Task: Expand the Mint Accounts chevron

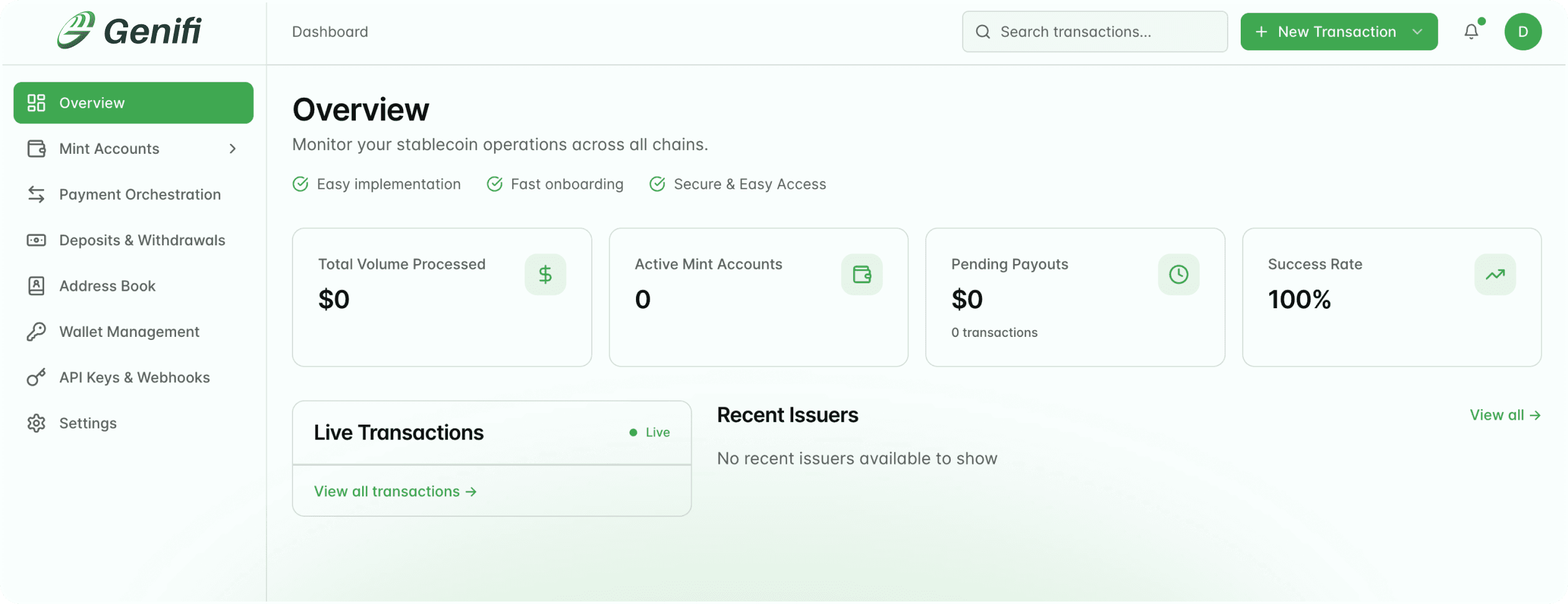Action: click(233, 149)
